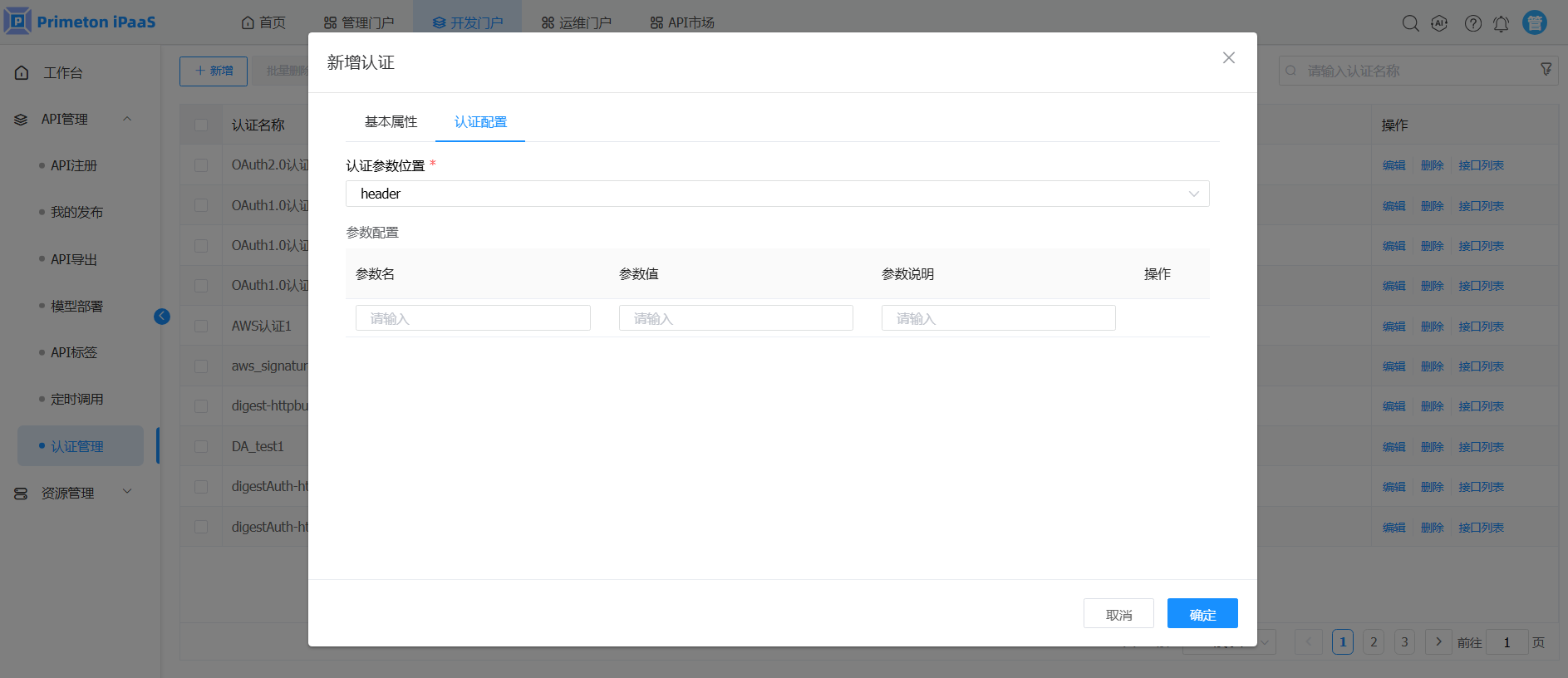Viewport: 1568px width, 678px height.
Task: Click the 确定 confirm button
Action: (x=1202, y=614)
